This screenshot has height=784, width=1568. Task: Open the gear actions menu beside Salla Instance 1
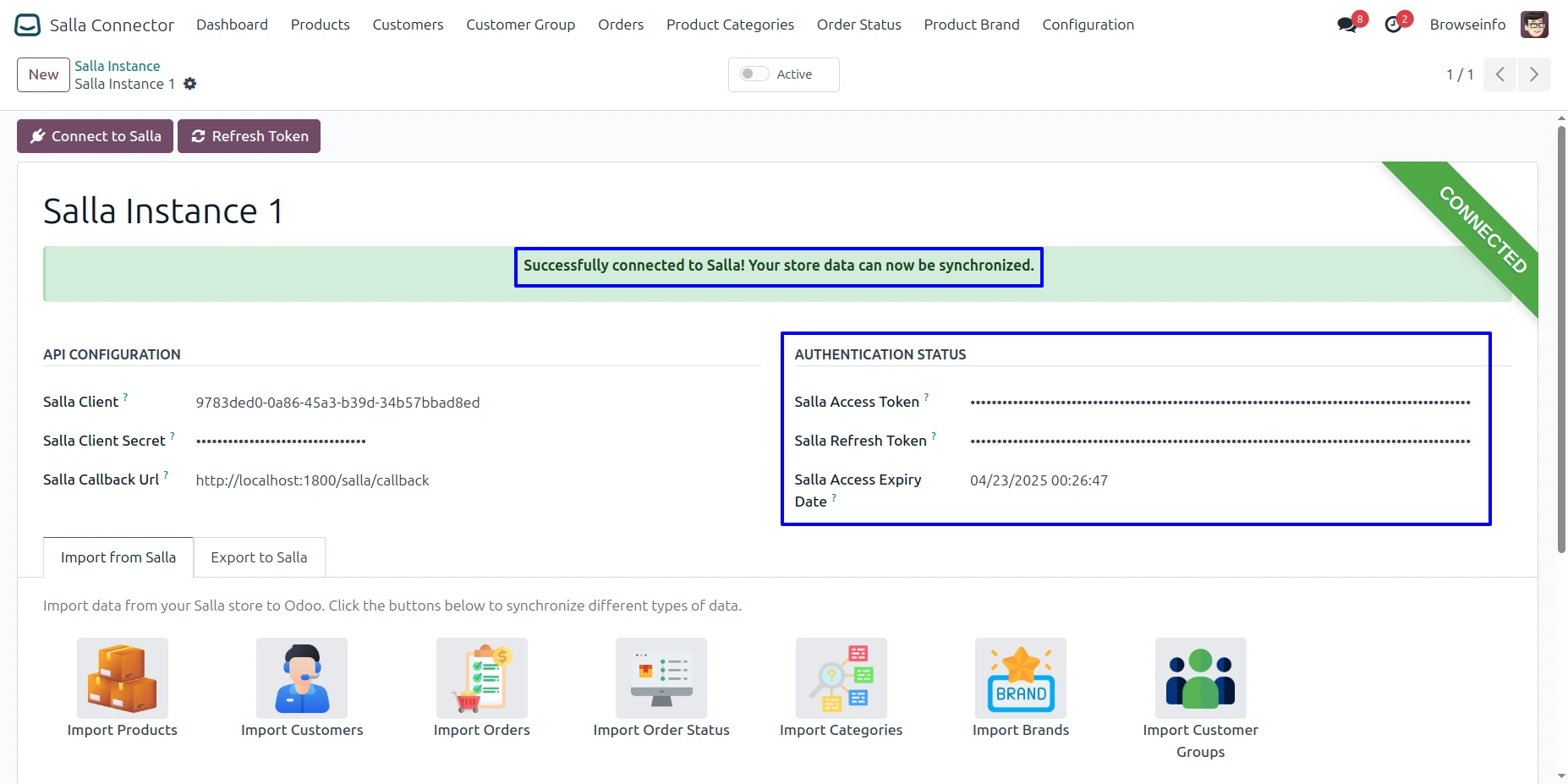190,84
